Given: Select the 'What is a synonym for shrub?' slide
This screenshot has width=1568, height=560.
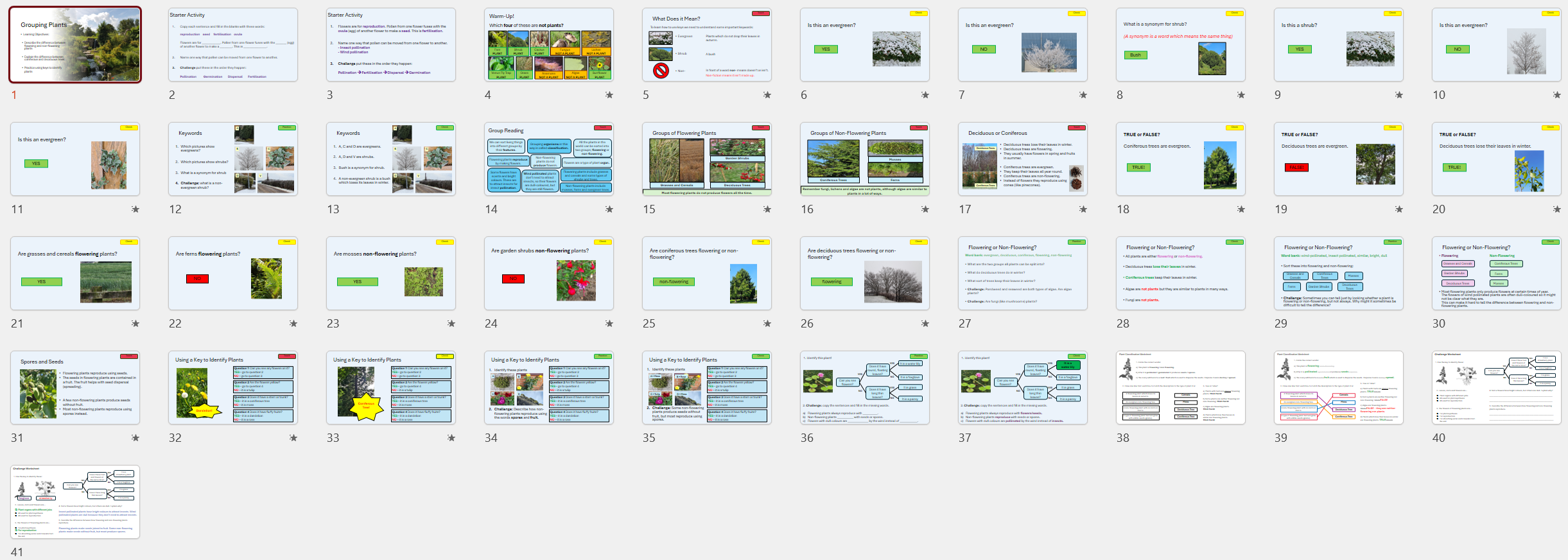Looking at the screenshot, I should (1181, 45).
